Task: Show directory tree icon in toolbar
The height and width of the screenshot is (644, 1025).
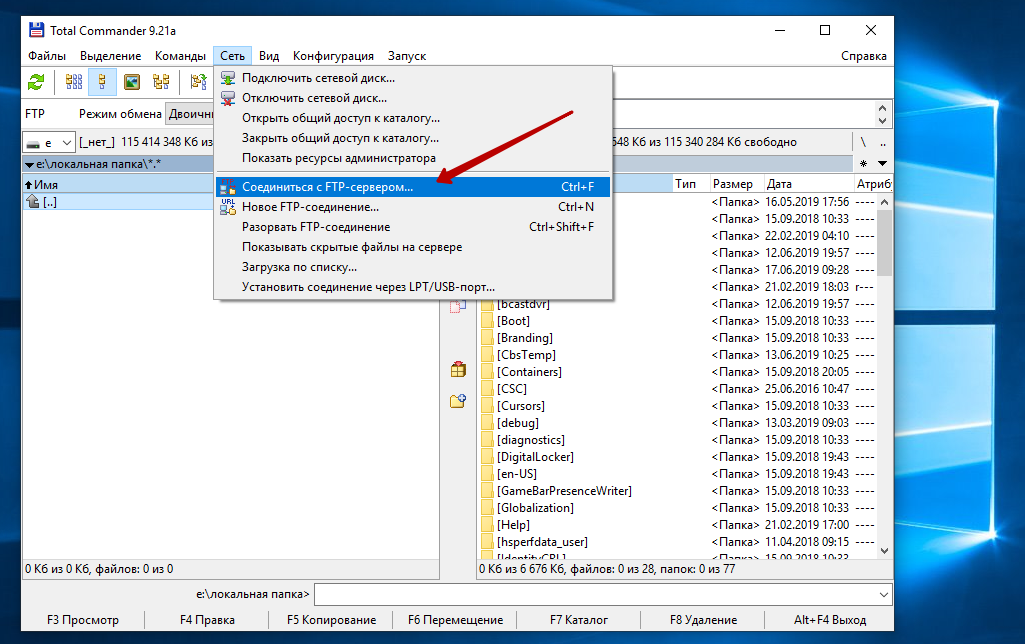Action: pyautogui.click(x=161, y=82)
